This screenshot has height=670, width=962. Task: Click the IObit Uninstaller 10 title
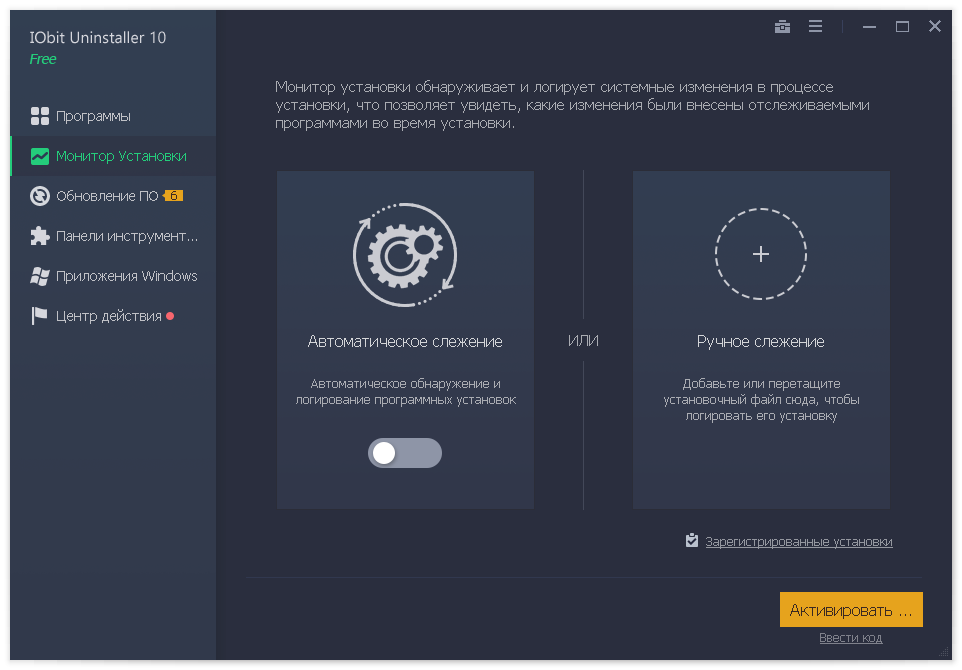pyautogui.click(x=98, y=37)
